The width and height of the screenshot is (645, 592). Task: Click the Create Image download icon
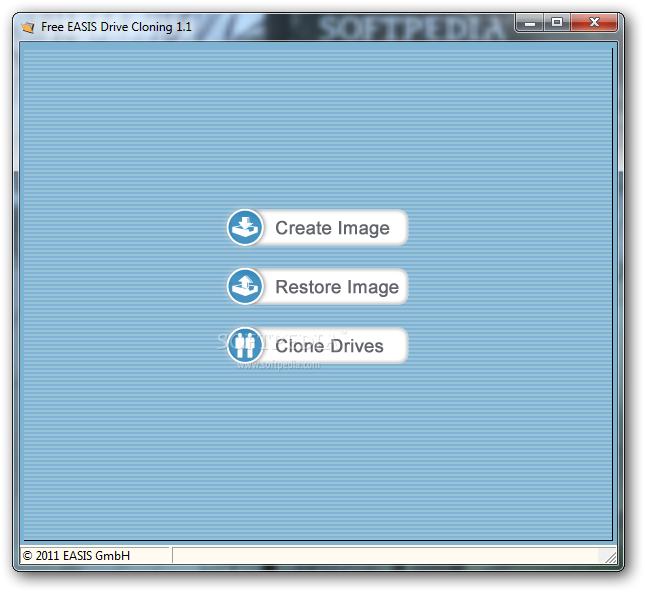pyautogui.click(x=245, y=228)
